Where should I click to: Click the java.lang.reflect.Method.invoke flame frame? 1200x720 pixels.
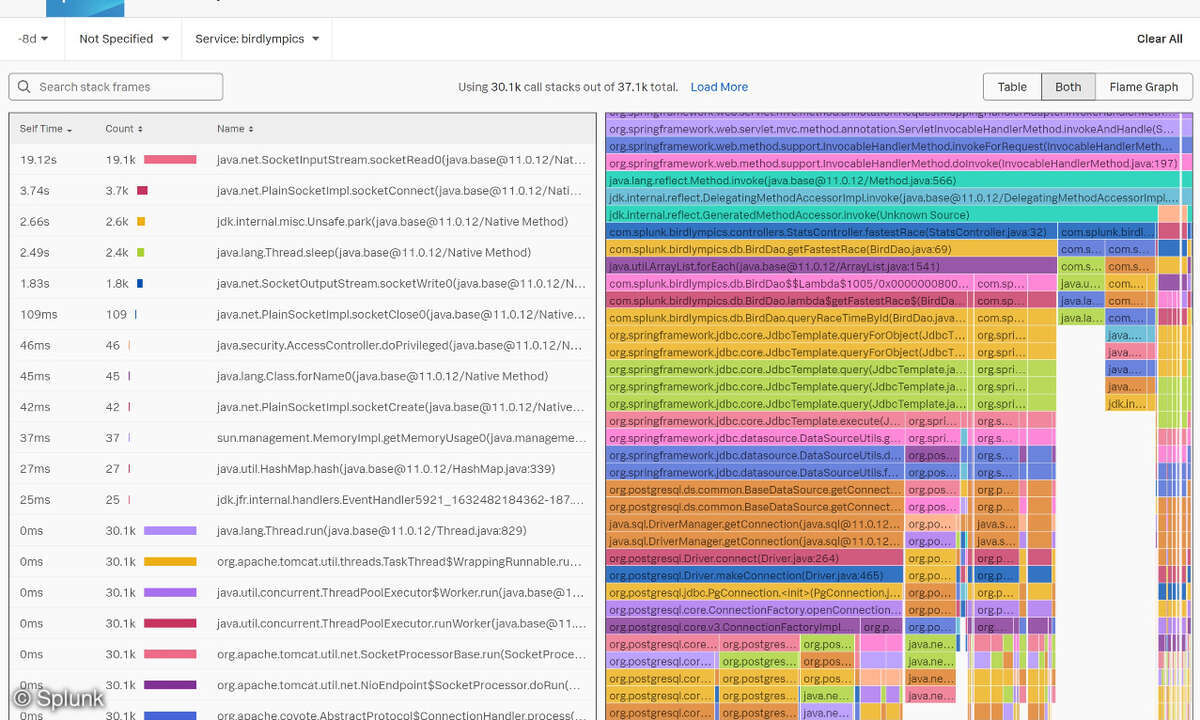click(892, 181)
